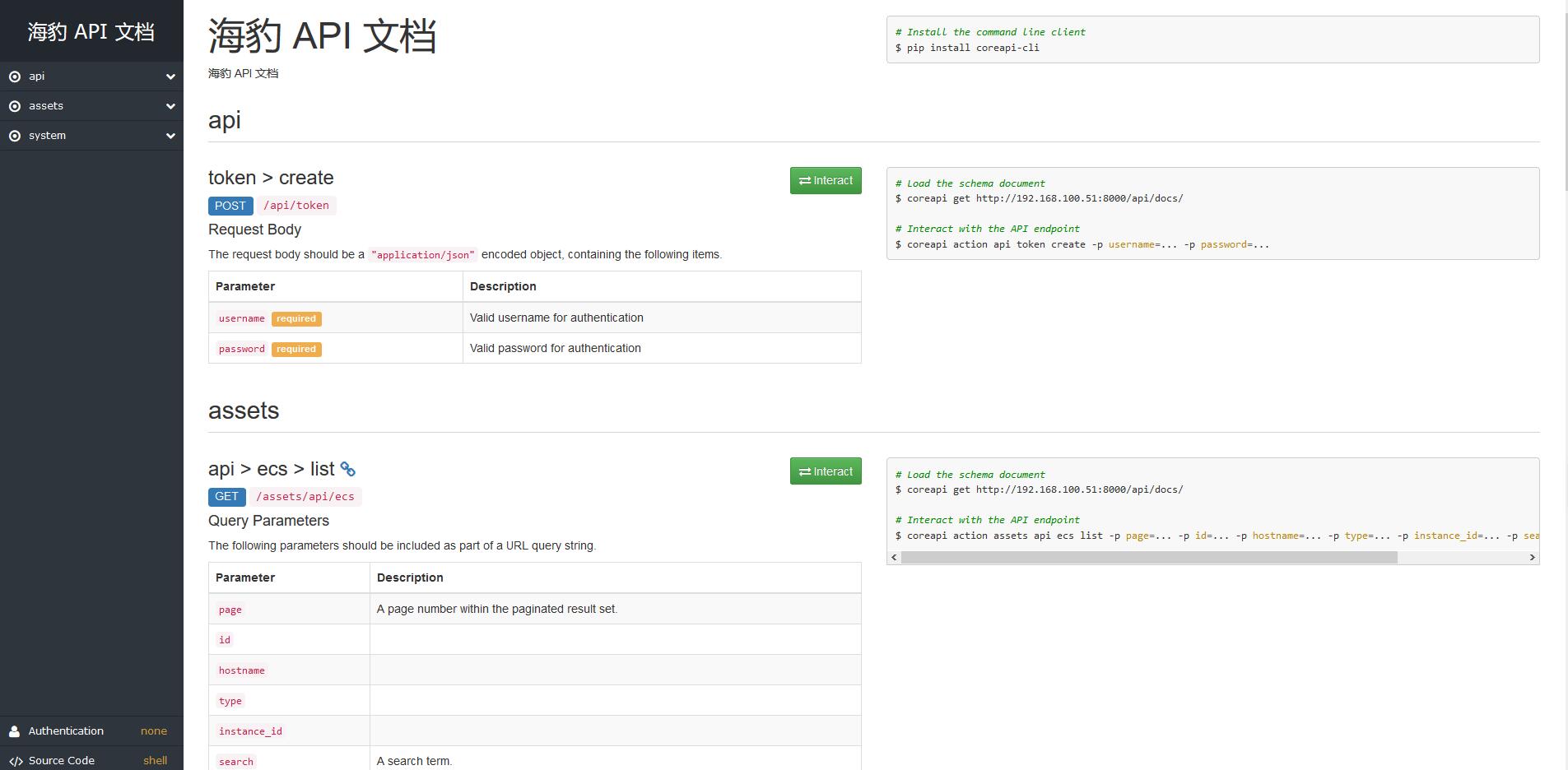Click the system section circle icon in sidebar
Image resolution: width=1568 pixels, height=770 pixels.
tap(15, 136)
